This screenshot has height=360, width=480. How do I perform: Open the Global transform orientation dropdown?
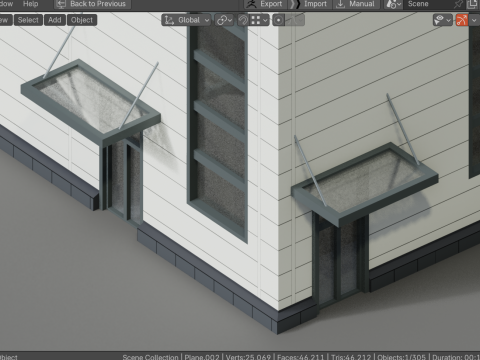click(186, 20)
